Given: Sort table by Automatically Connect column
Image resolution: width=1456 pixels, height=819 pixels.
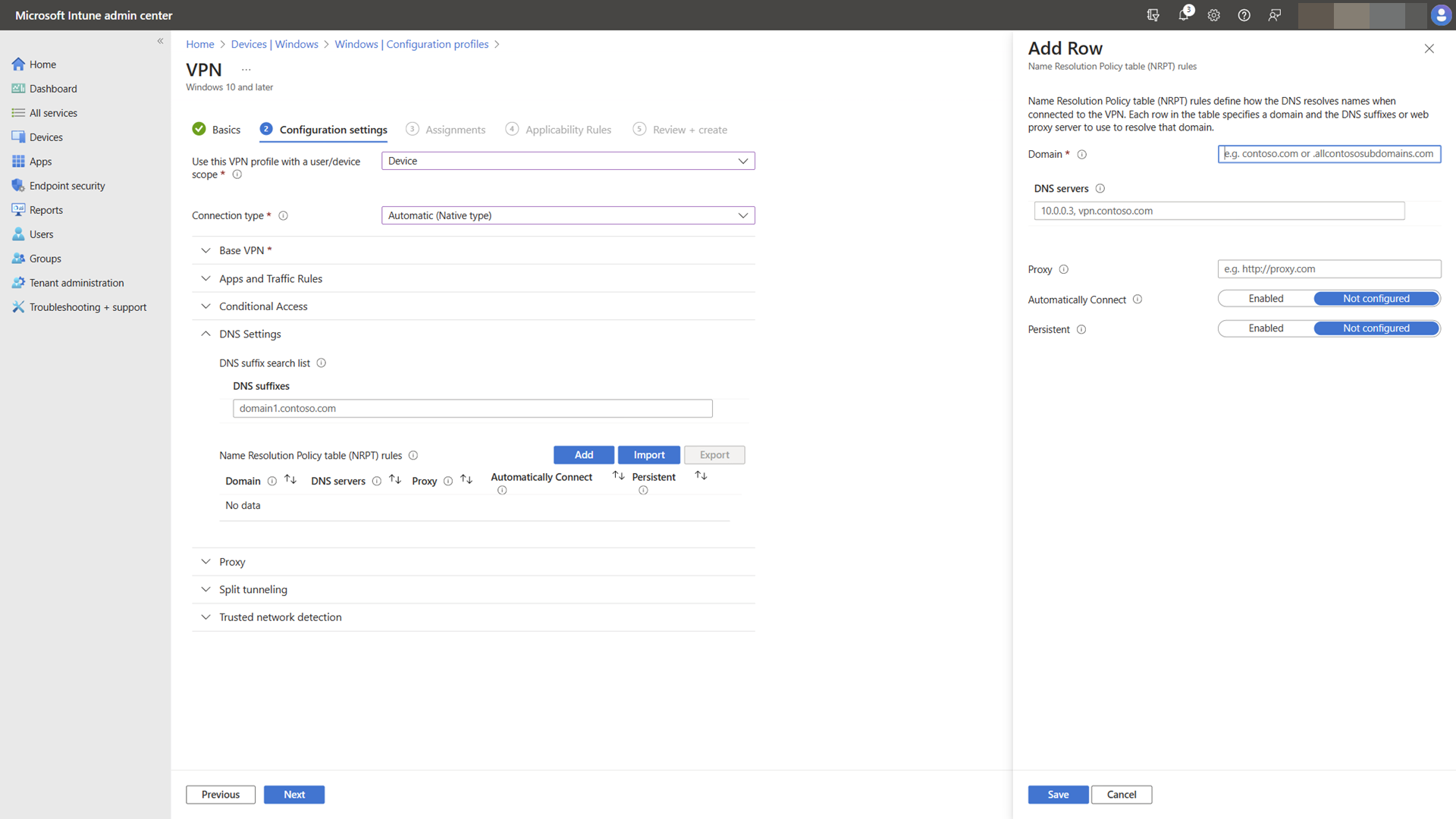Looking at the screenshot, I should (x=619, y=475).
